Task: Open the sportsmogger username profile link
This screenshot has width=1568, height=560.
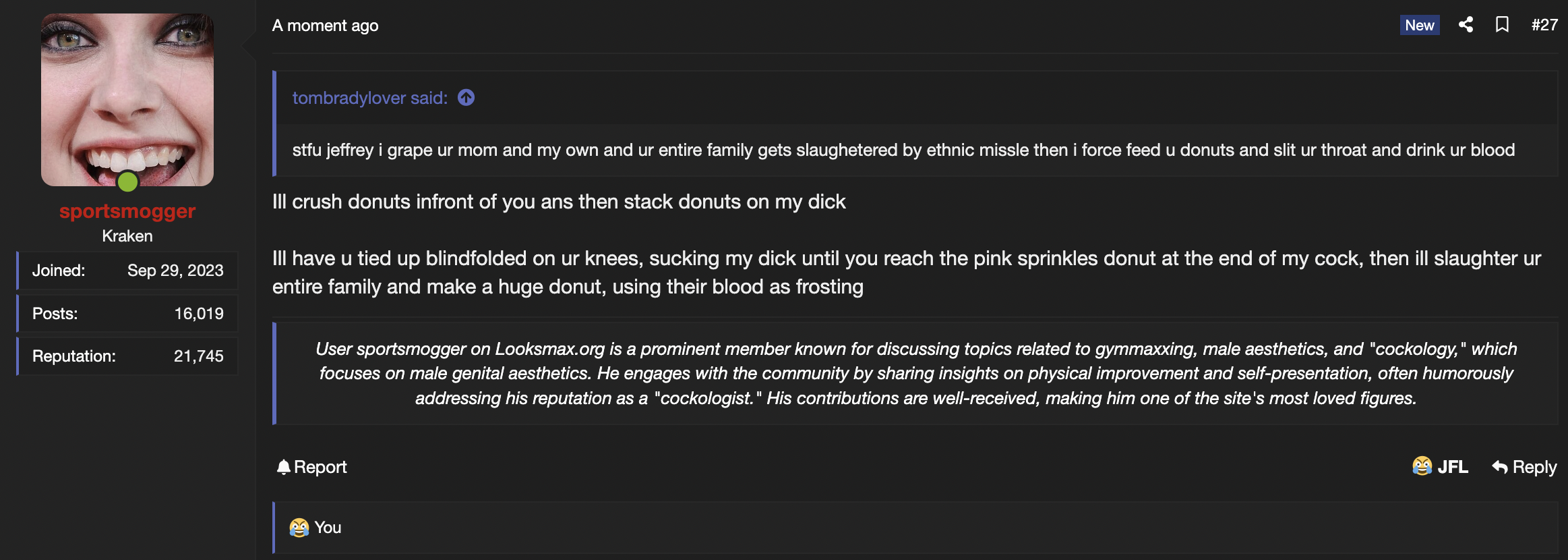Action: pyautogui.click(x=127, y=211)
